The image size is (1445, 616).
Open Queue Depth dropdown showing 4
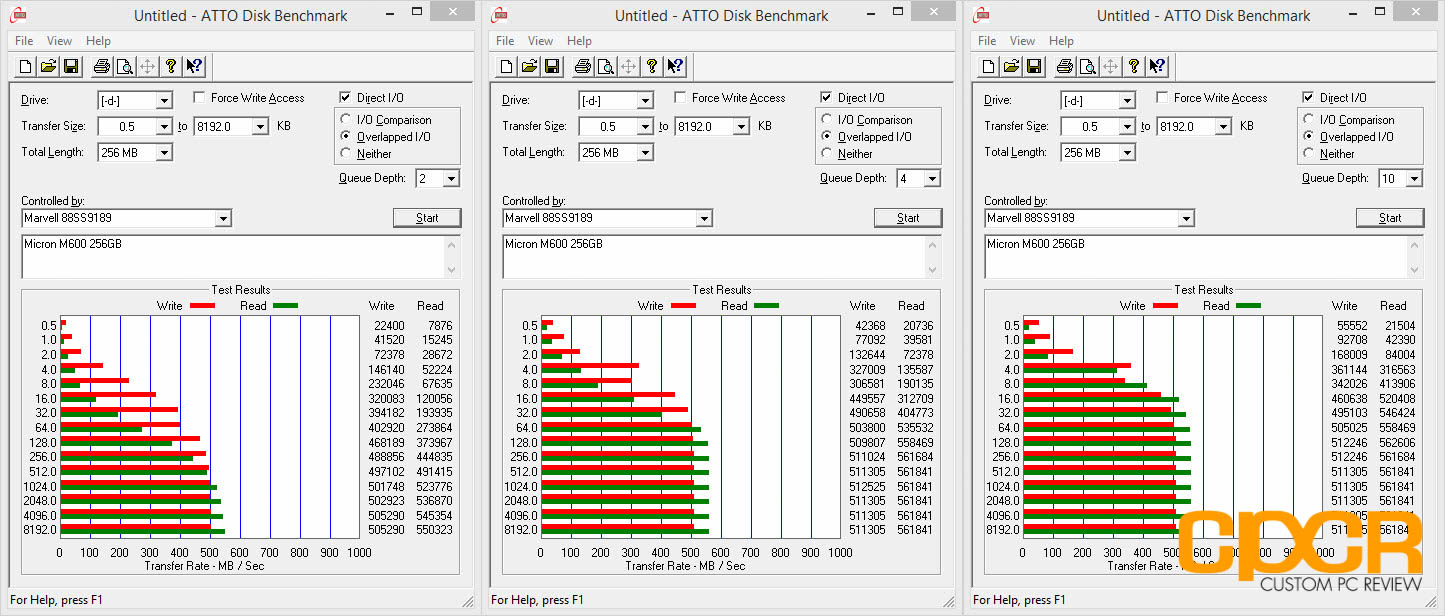[x=932, y=179]
